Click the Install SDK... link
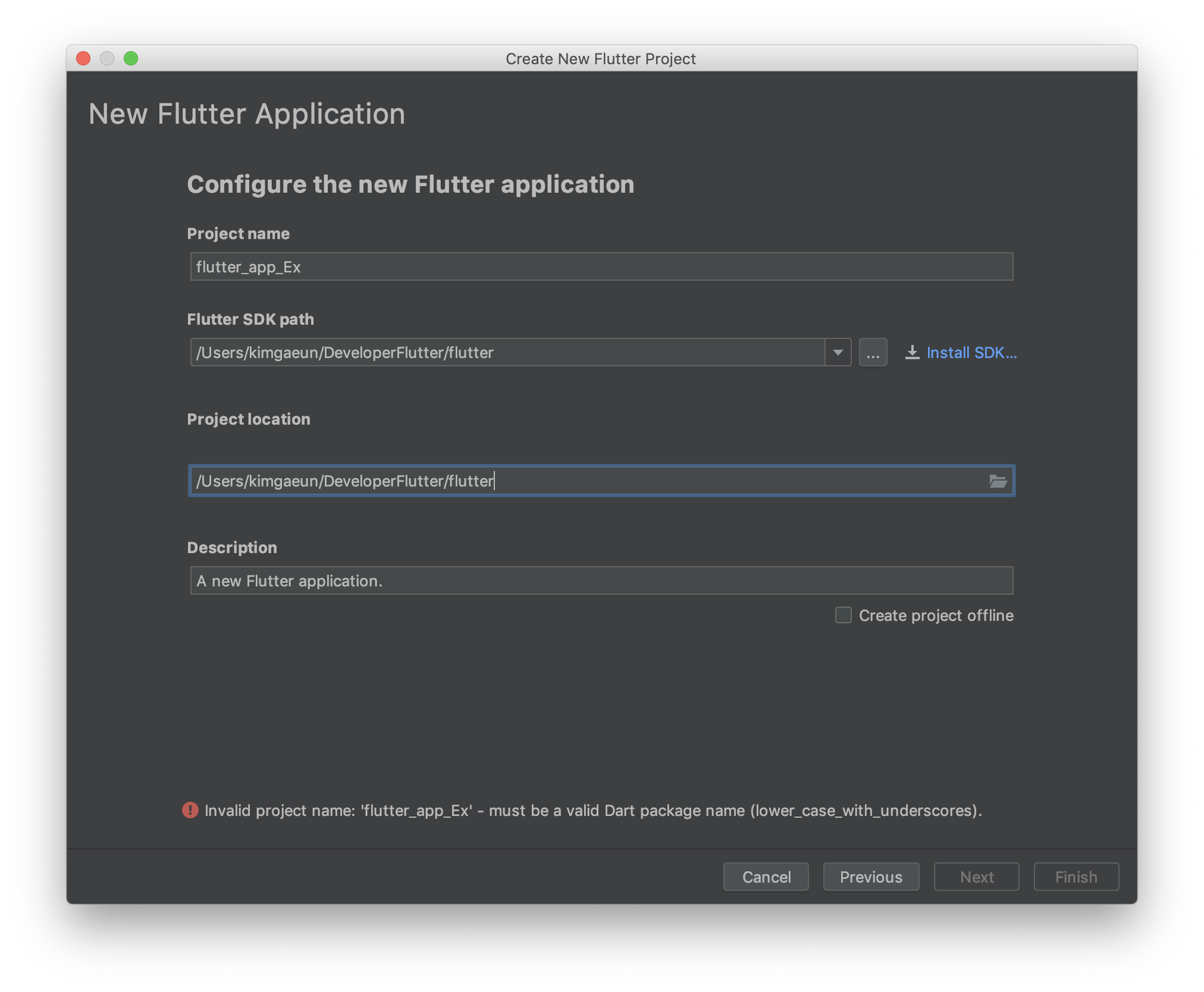Screen dimensions: 1204x992 [x=971, y=353]
